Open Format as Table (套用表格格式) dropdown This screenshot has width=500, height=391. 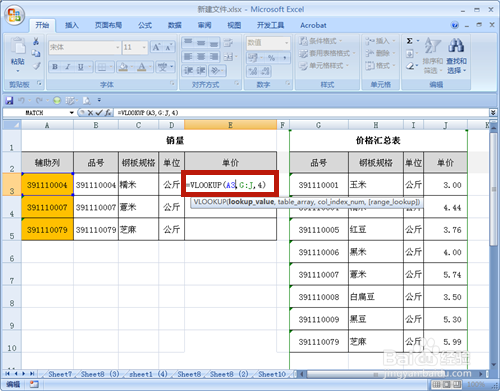(327, 53)
